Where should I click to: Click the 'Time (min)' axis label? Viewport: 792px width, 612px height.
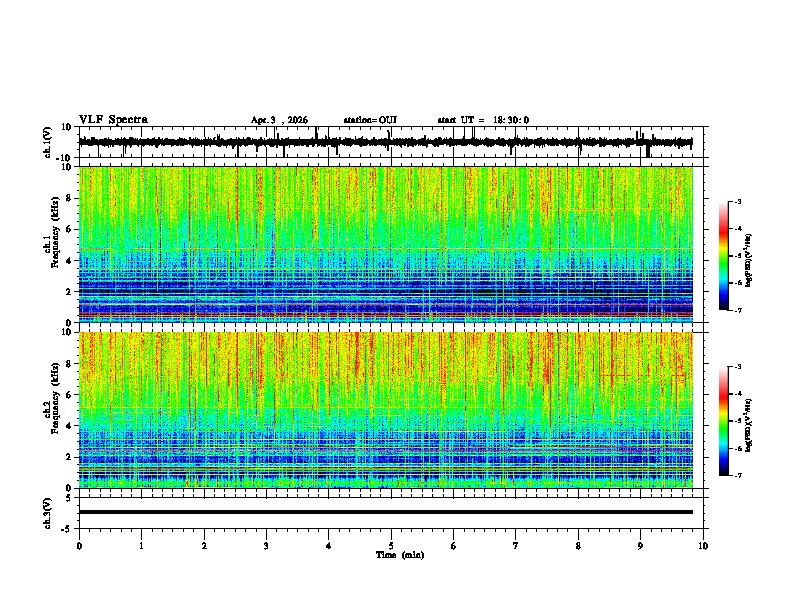(x=400, y=555)
